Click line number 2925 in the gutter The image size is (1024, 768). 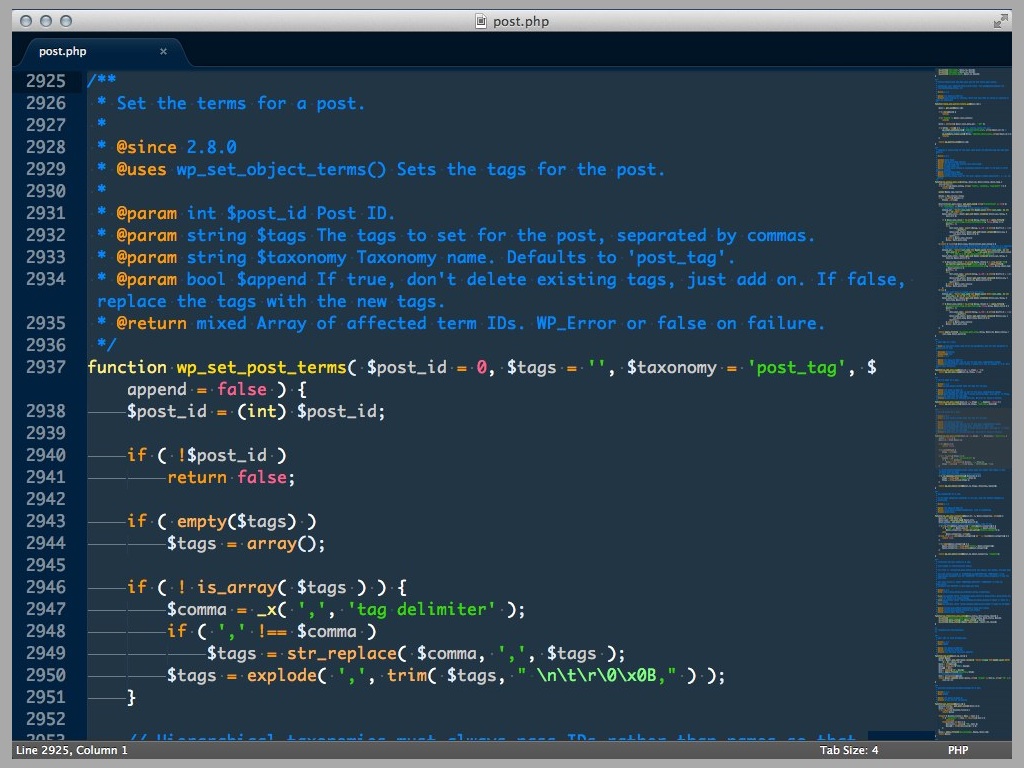(46, 81)
